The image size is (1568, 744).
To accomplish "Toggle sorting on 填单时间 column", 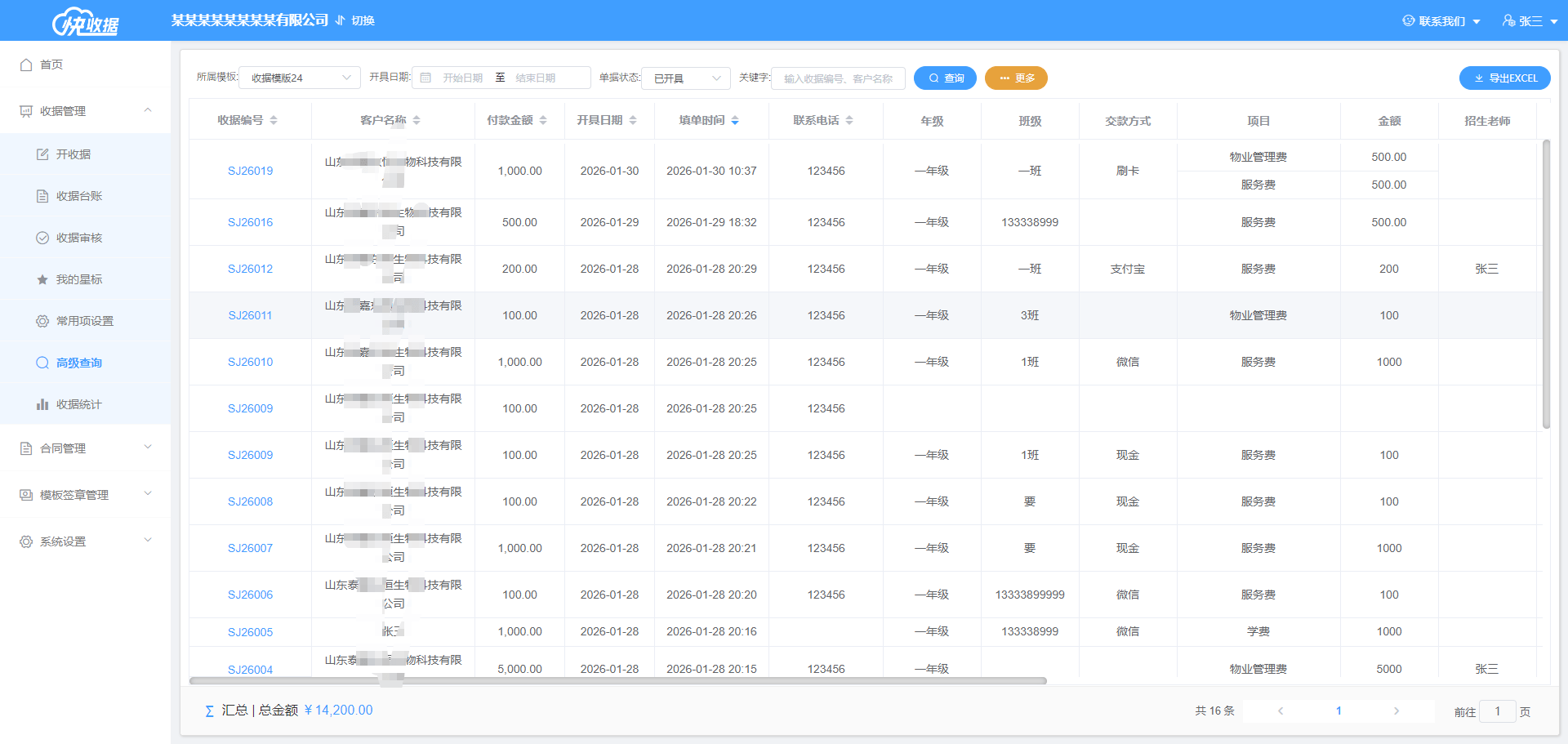I will [735, 120].
